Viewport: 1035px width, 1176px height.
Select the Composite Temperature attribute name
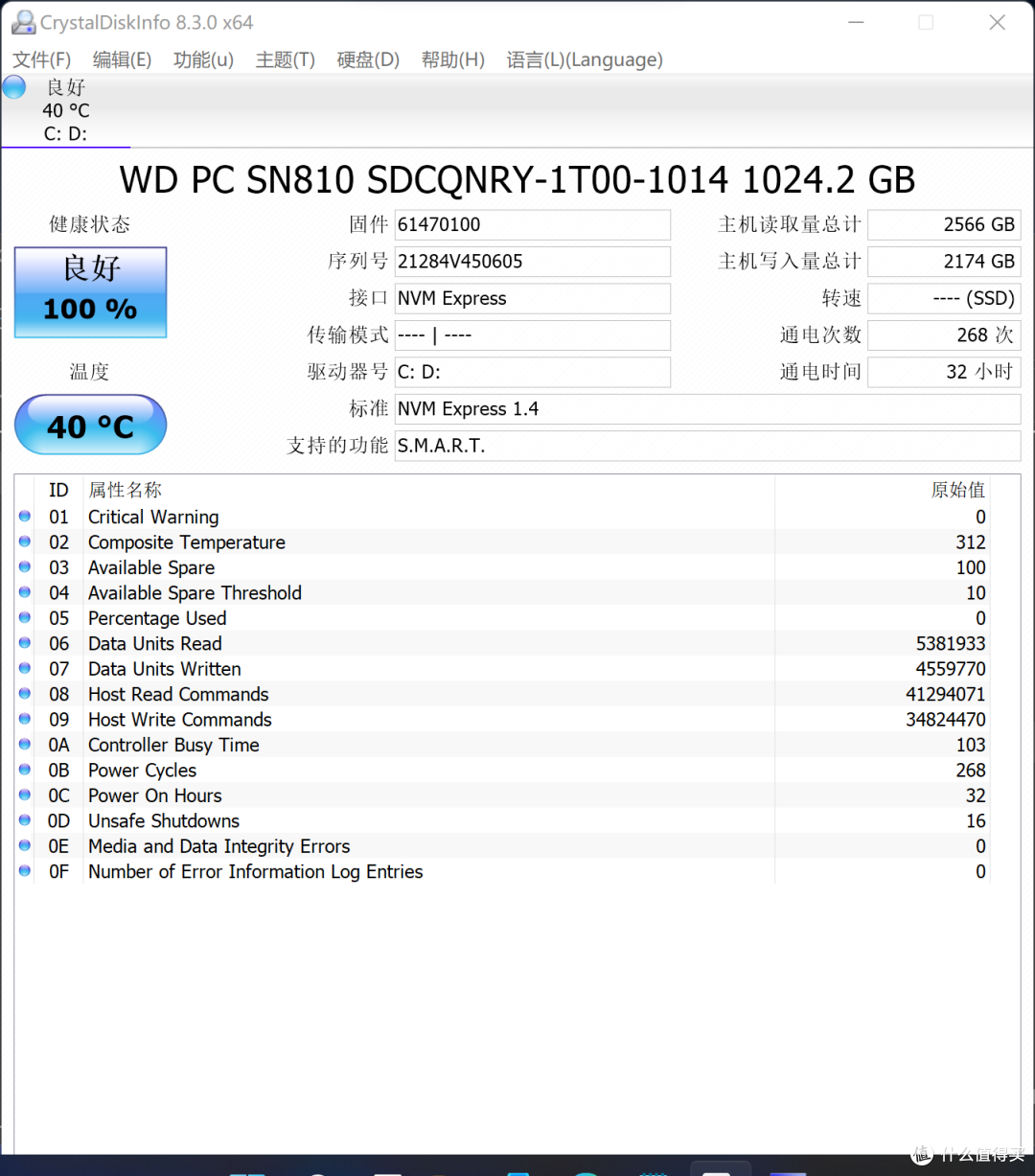pyautogui.click(x=187, y=542)
